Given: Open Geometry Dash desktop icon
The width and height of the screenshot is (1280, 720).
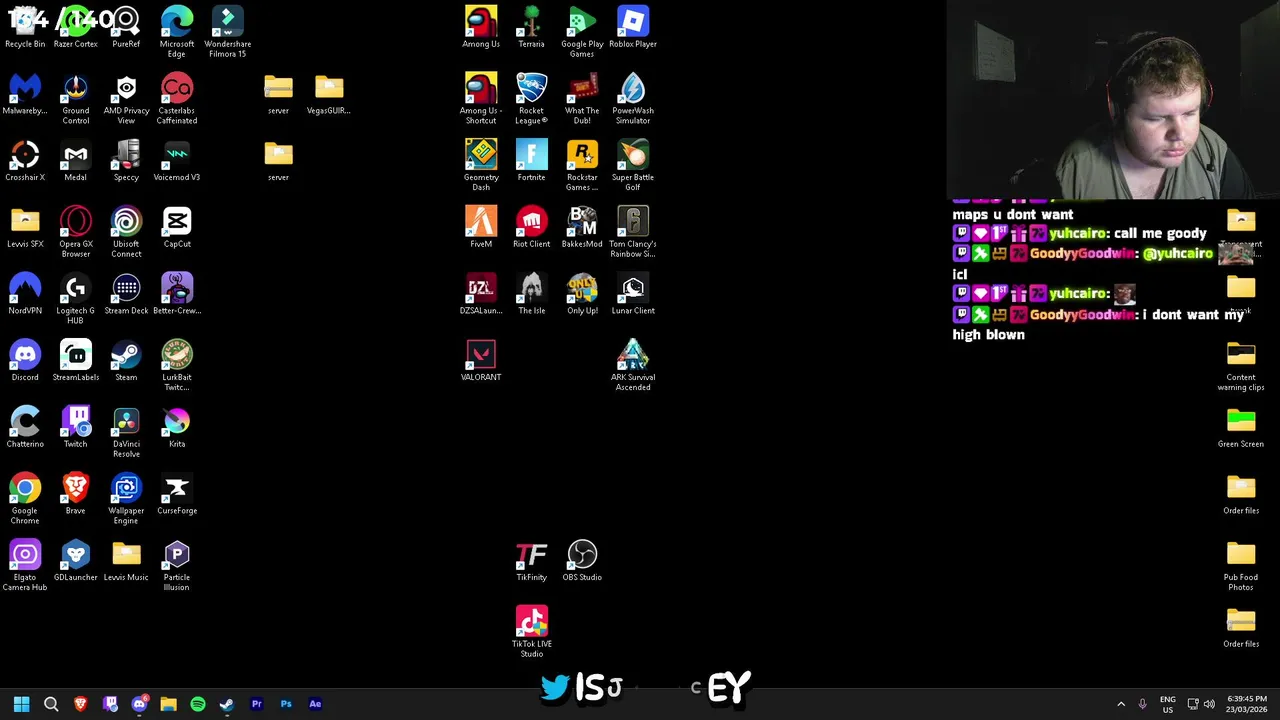Looking at the screenshot, I should (x=481, y=165).
